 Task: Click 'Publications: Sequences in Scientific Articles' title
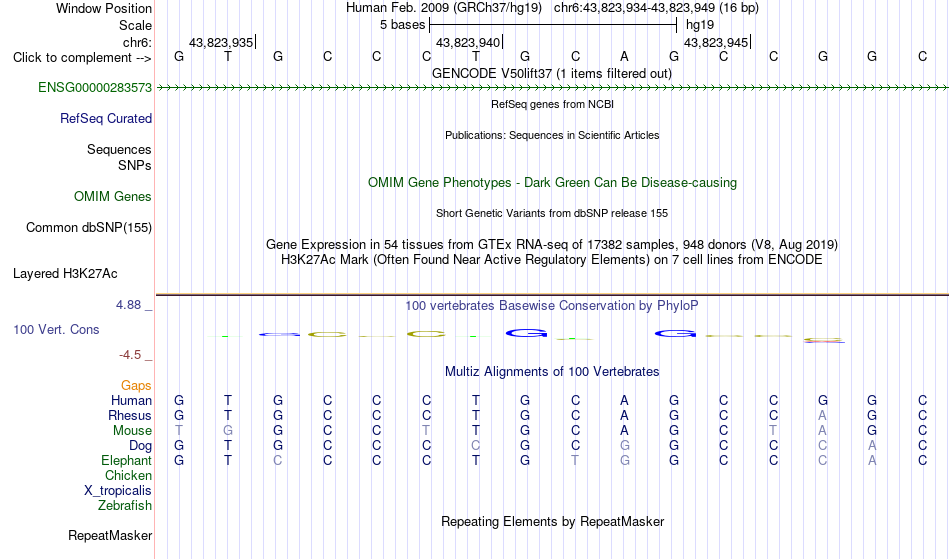click(552, 135)
